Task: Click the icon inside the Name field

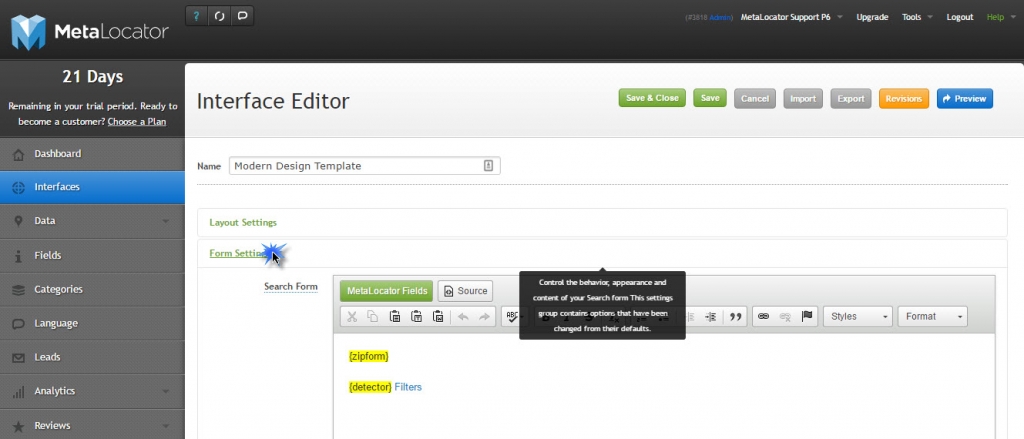Action: [488, 166]
